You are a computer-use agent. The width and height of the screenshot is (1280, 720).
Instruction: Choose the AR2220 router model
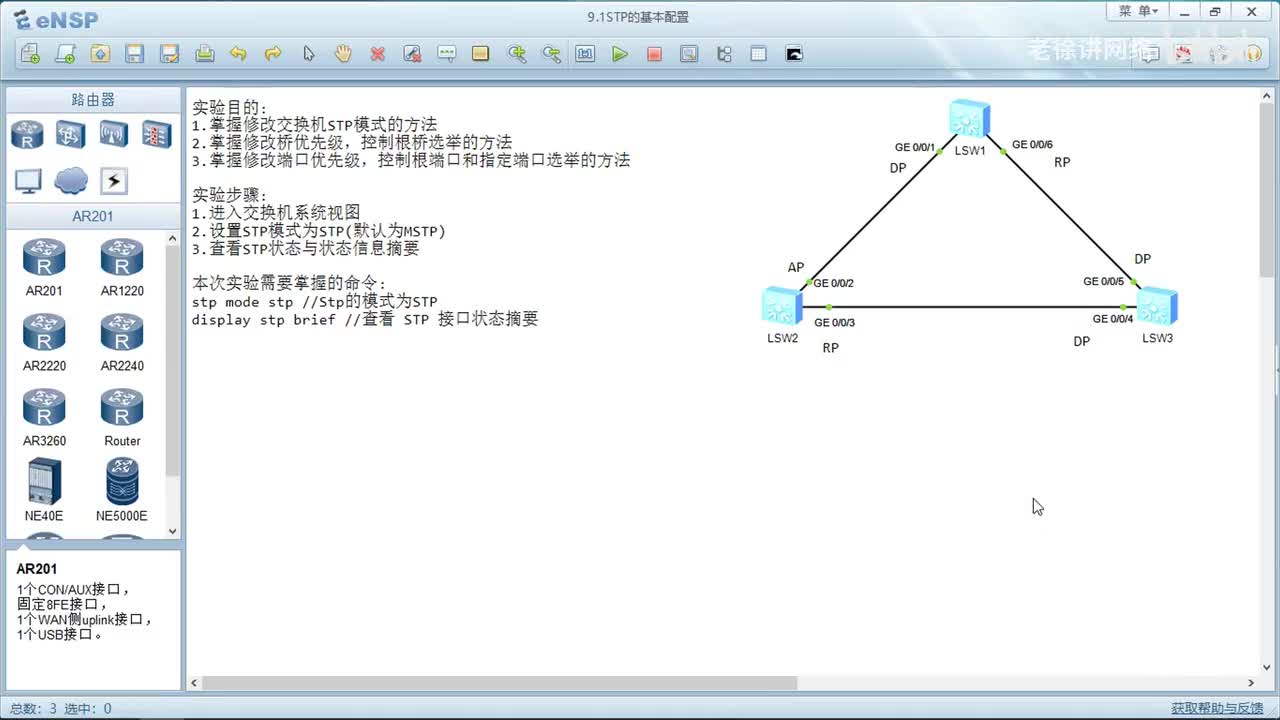point(44,342)
